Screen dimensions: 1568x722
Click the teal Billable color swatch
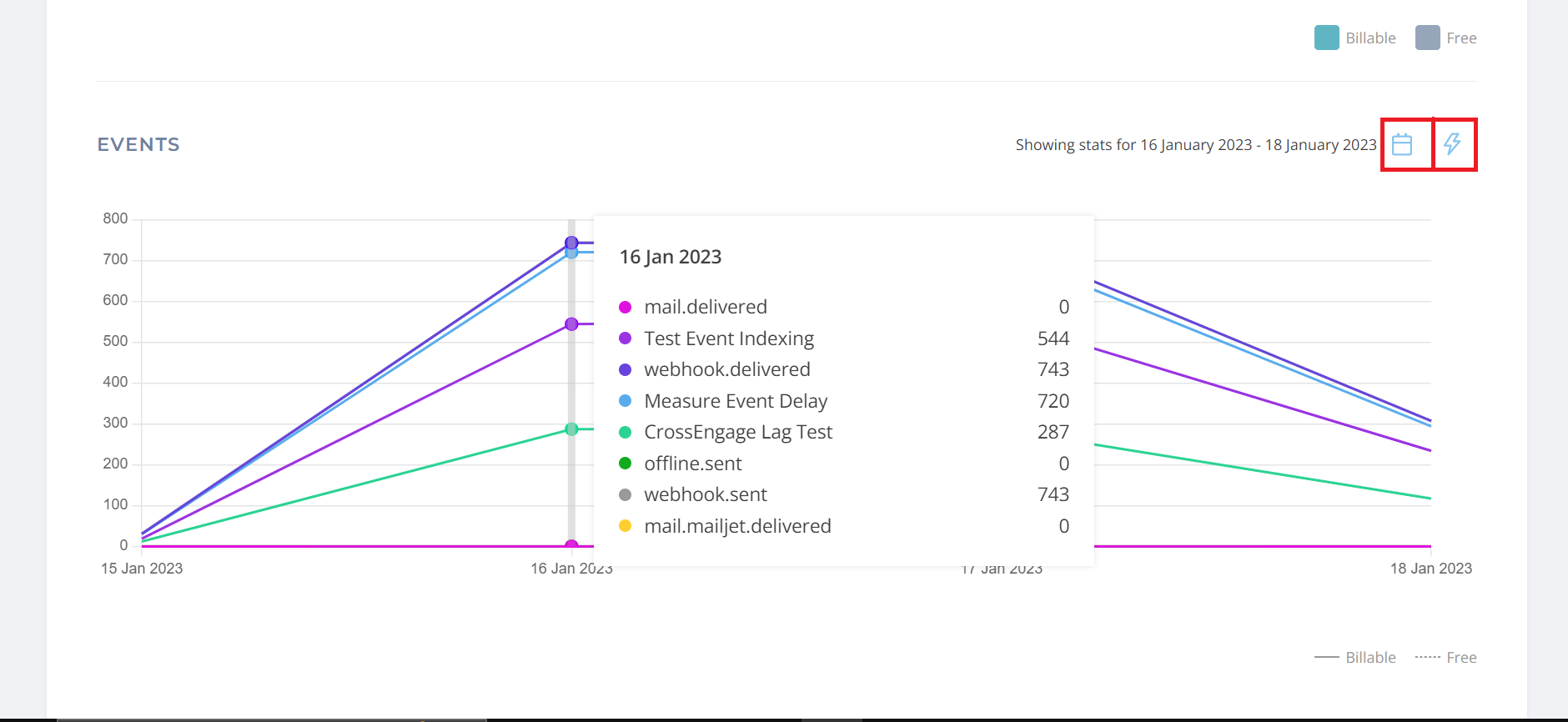point(1326,38)
